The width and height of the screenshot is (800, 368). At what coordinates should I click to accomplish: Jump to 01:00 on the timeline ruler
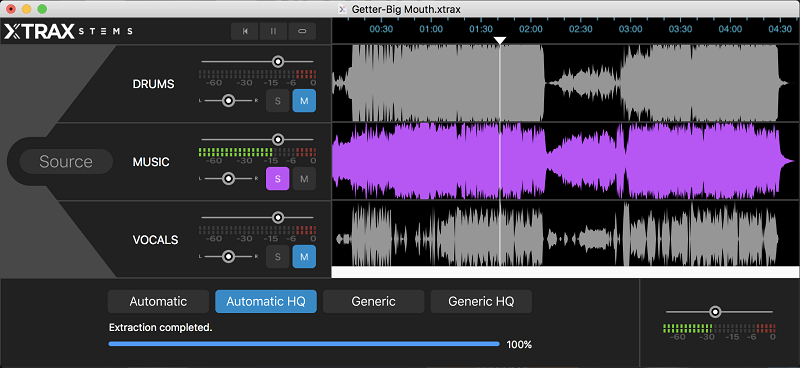pos(431,30)
